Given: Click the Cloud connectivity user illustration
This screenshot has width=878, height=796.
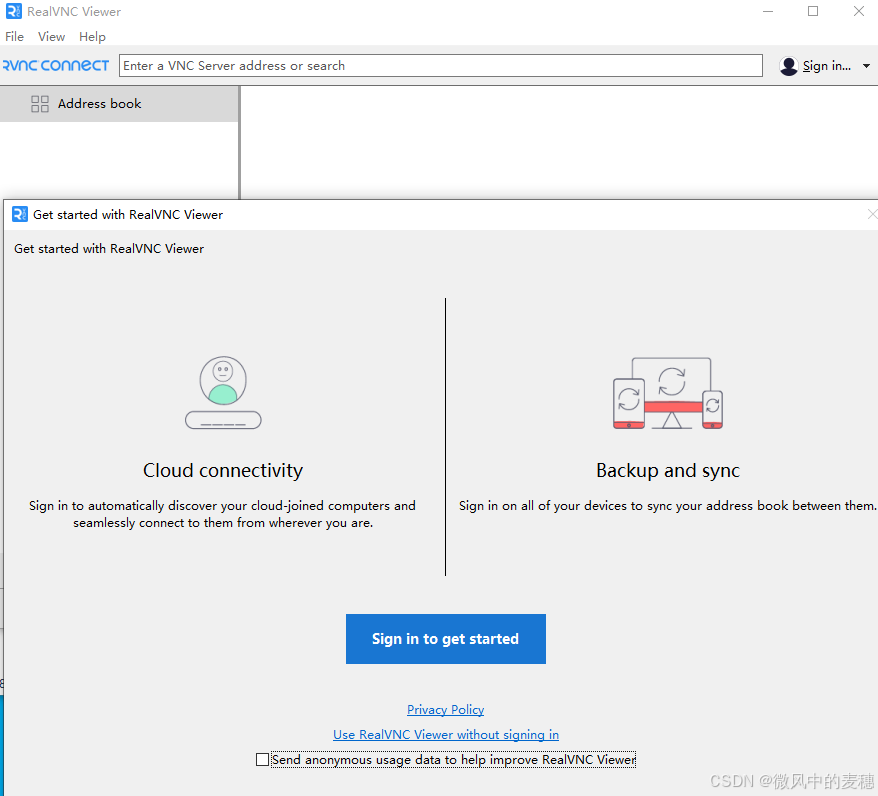Looking at the screenshot, I should 223,392.
